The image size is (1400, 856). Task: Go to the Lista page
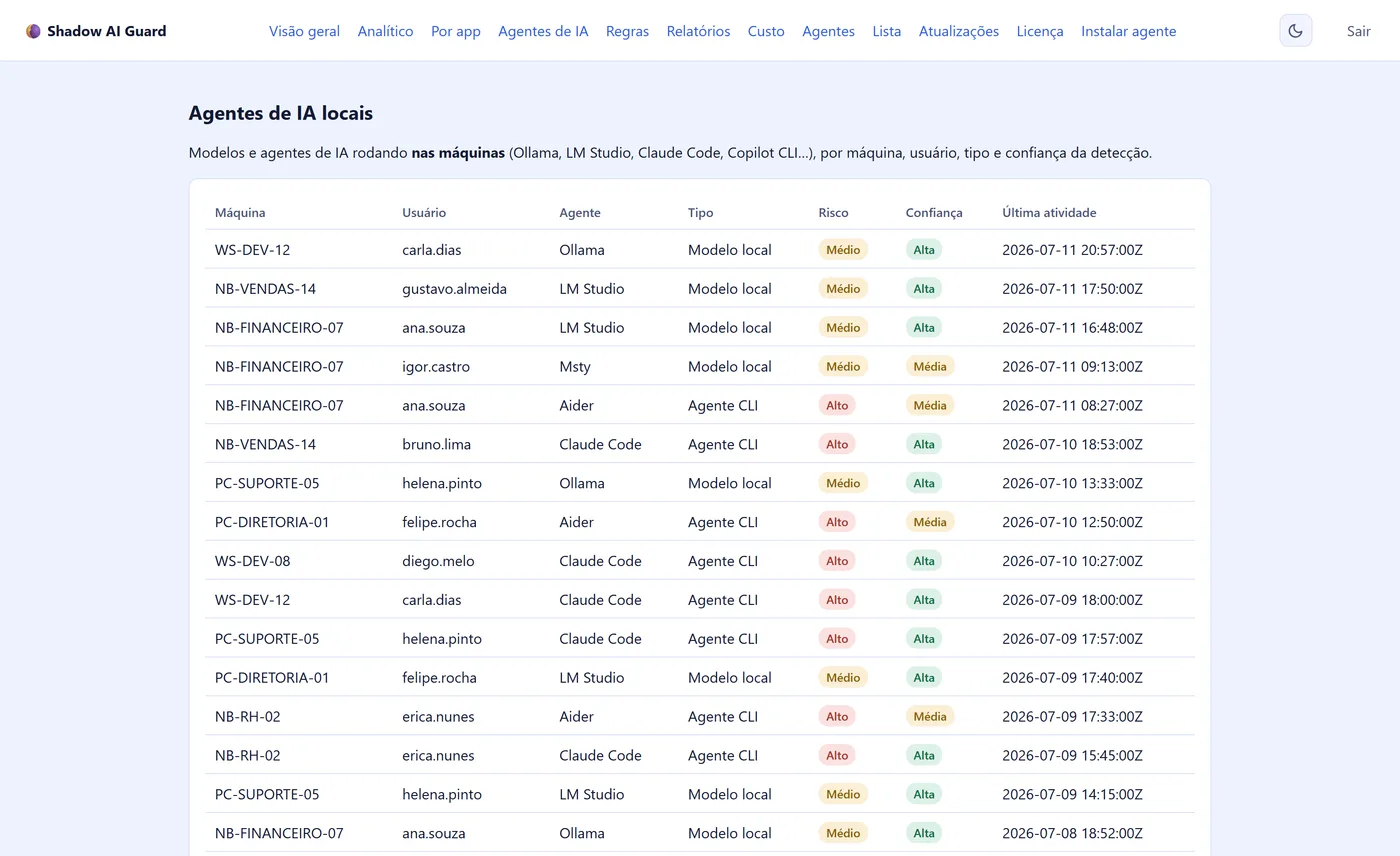pyautogui.click(x=886, y=31)
